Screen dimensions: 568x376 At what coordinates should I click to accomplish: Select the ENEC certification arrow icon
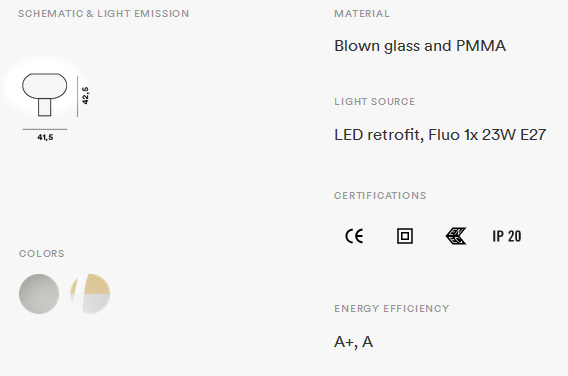point(456,236)
